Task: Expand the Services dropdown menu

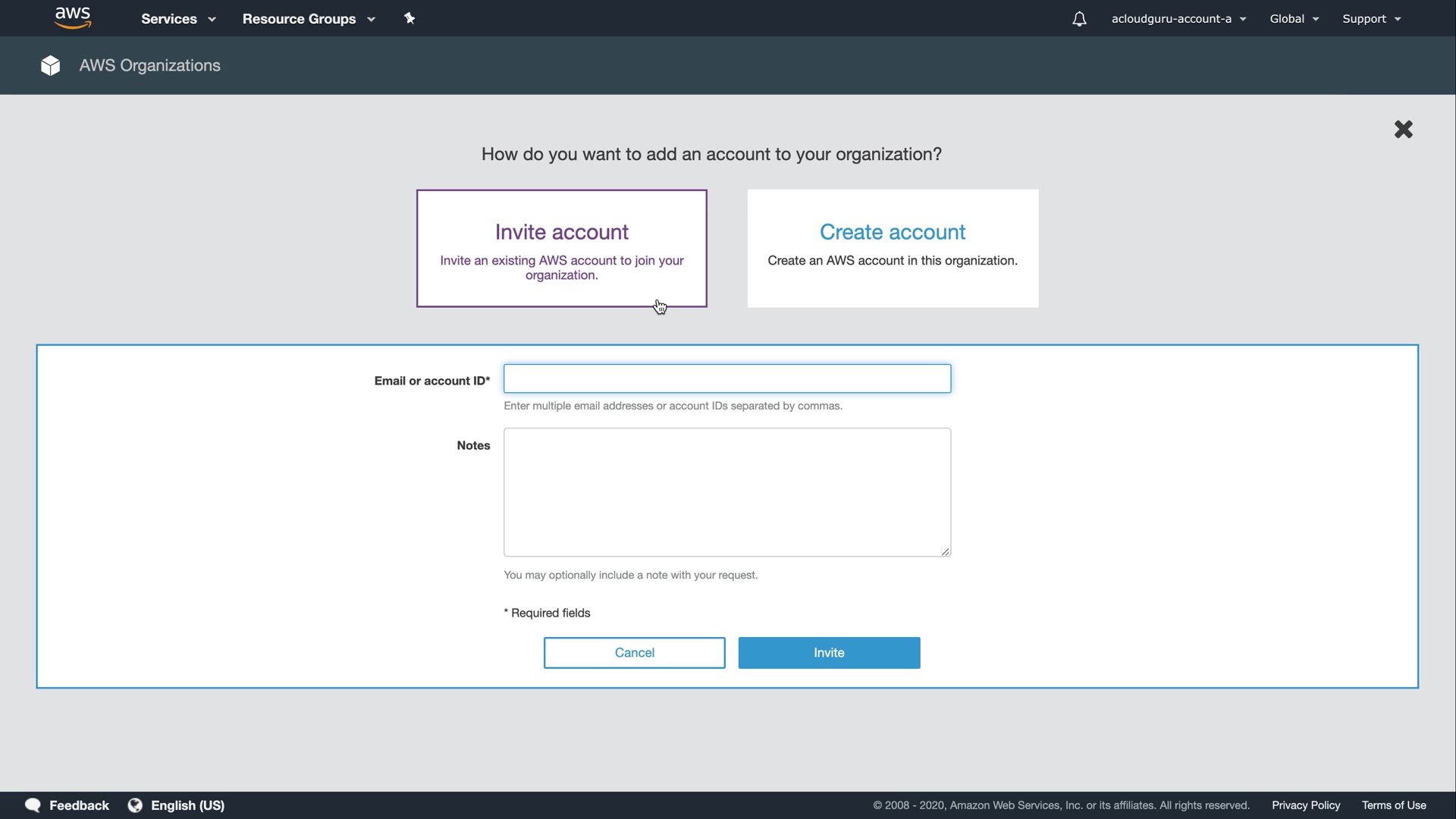Action: [x=178, y=19]
